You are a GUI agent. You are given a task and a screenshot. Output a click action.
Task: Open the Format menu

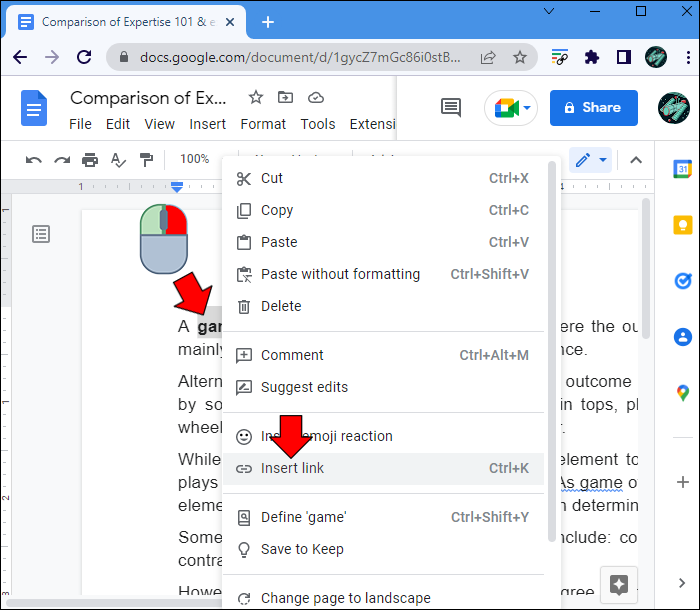263,124
